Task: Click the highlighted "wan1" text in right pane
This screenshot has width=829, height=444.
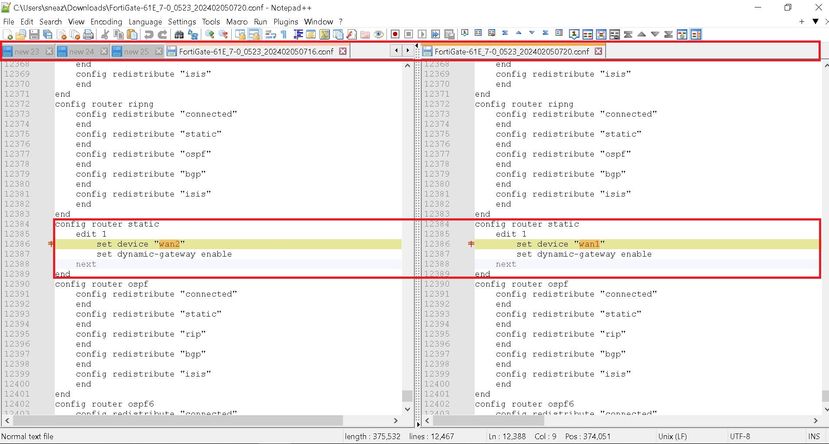Action: pyautogui.click(x=589, y=244)
